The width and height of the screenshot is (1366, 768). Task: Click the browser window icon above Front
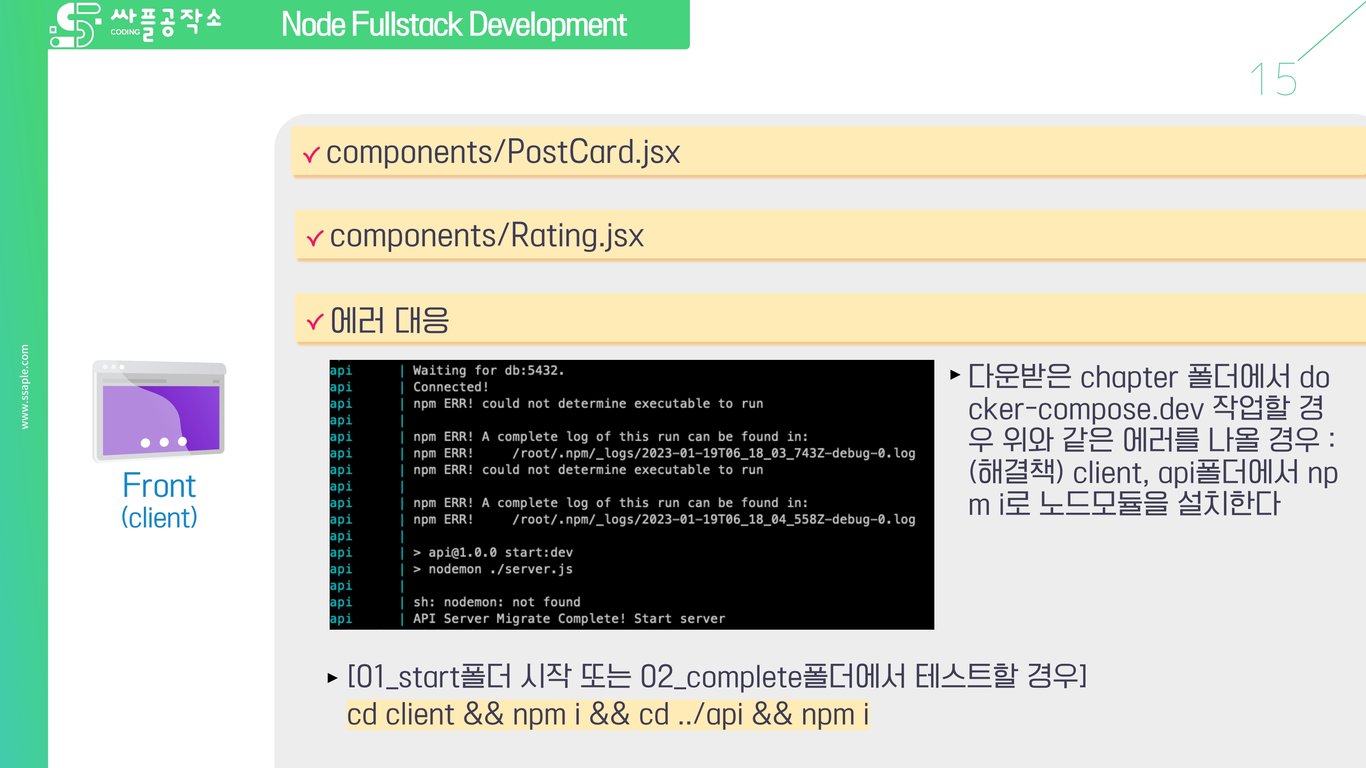[159, 412]
